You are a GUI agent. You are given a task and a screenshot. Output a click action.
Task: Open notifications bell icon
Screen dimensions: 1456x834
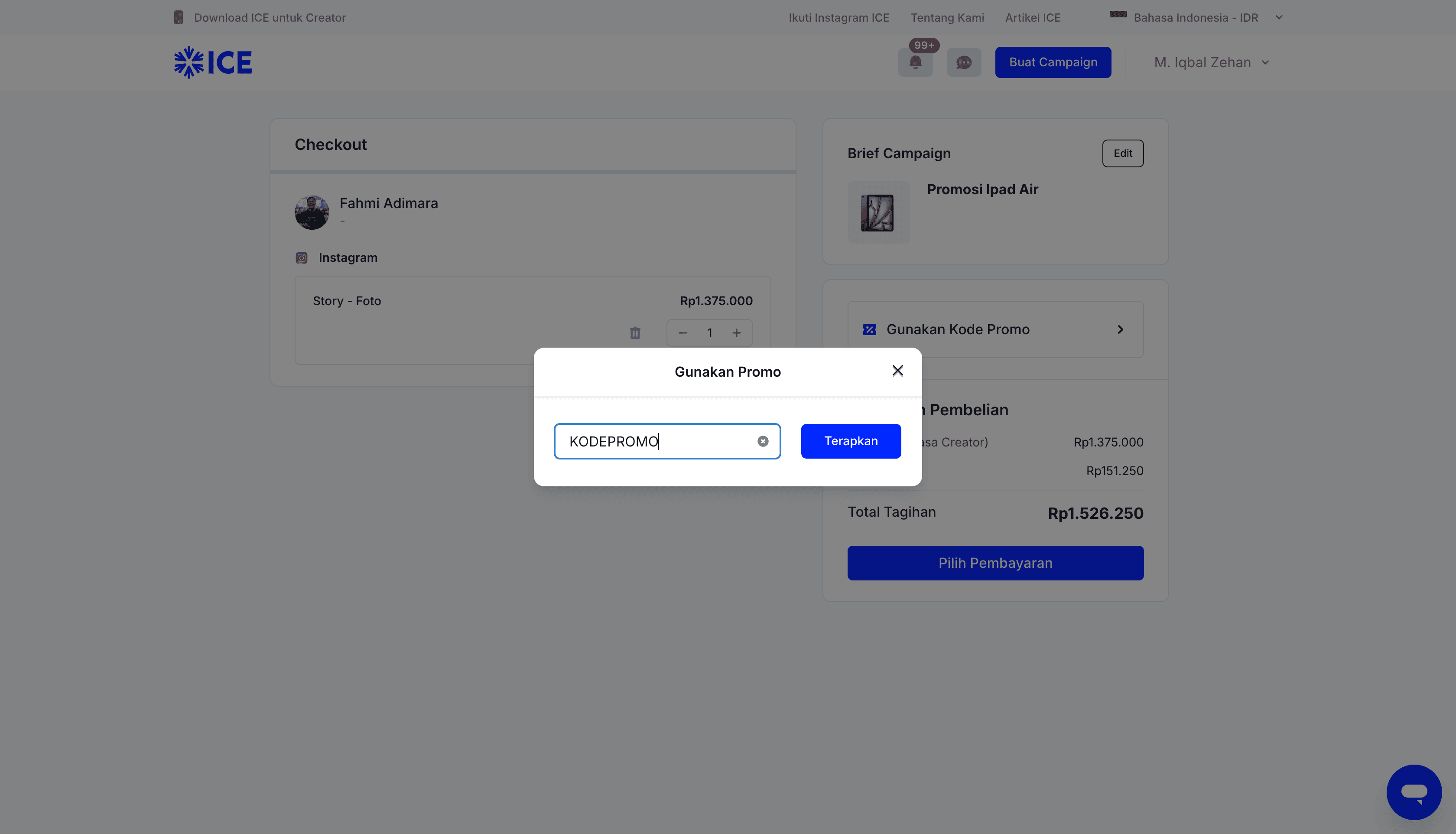click(915, 62)
